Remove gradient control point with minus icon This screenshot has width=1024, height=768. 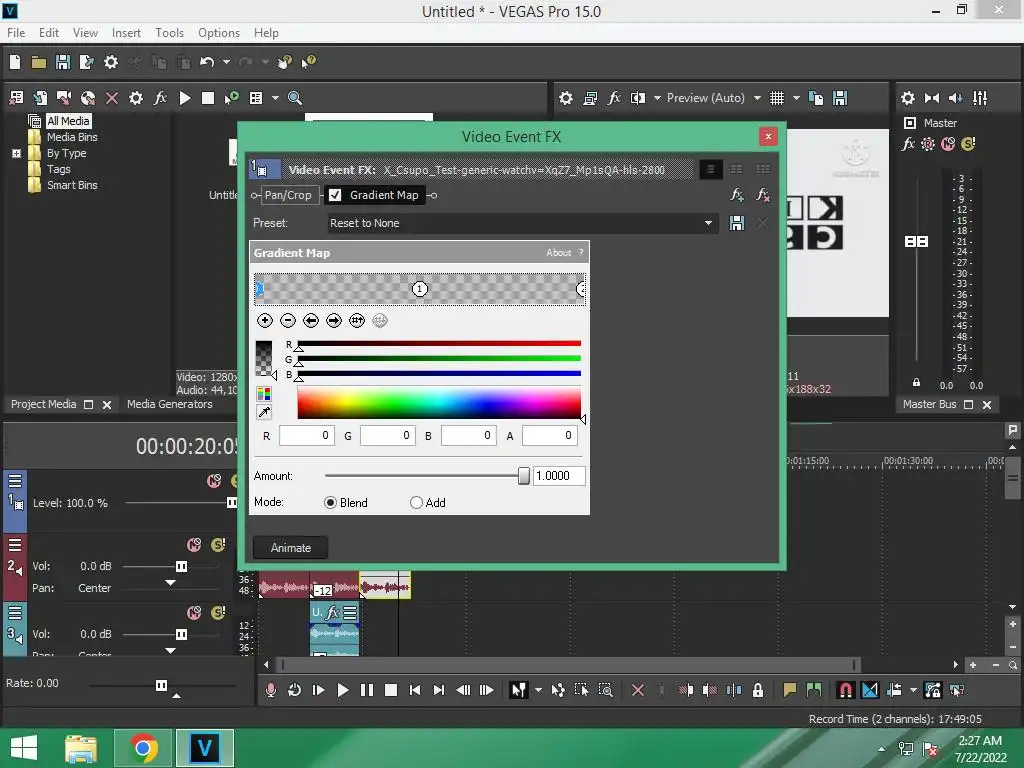[287, 321]
